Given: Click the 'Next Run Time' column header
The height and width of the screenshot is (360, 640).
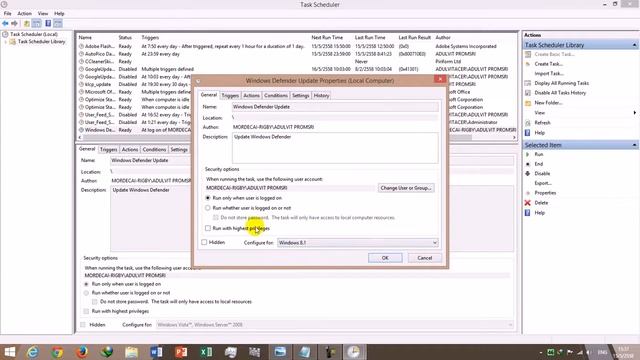Looking at the screenshot, I should [x=327, y=38].
